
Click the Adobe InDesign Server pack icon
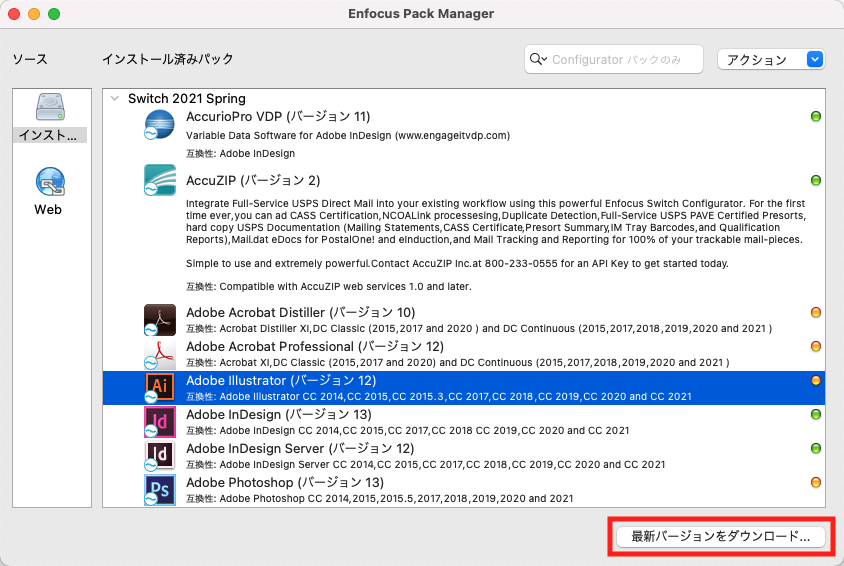click(159, 455)
